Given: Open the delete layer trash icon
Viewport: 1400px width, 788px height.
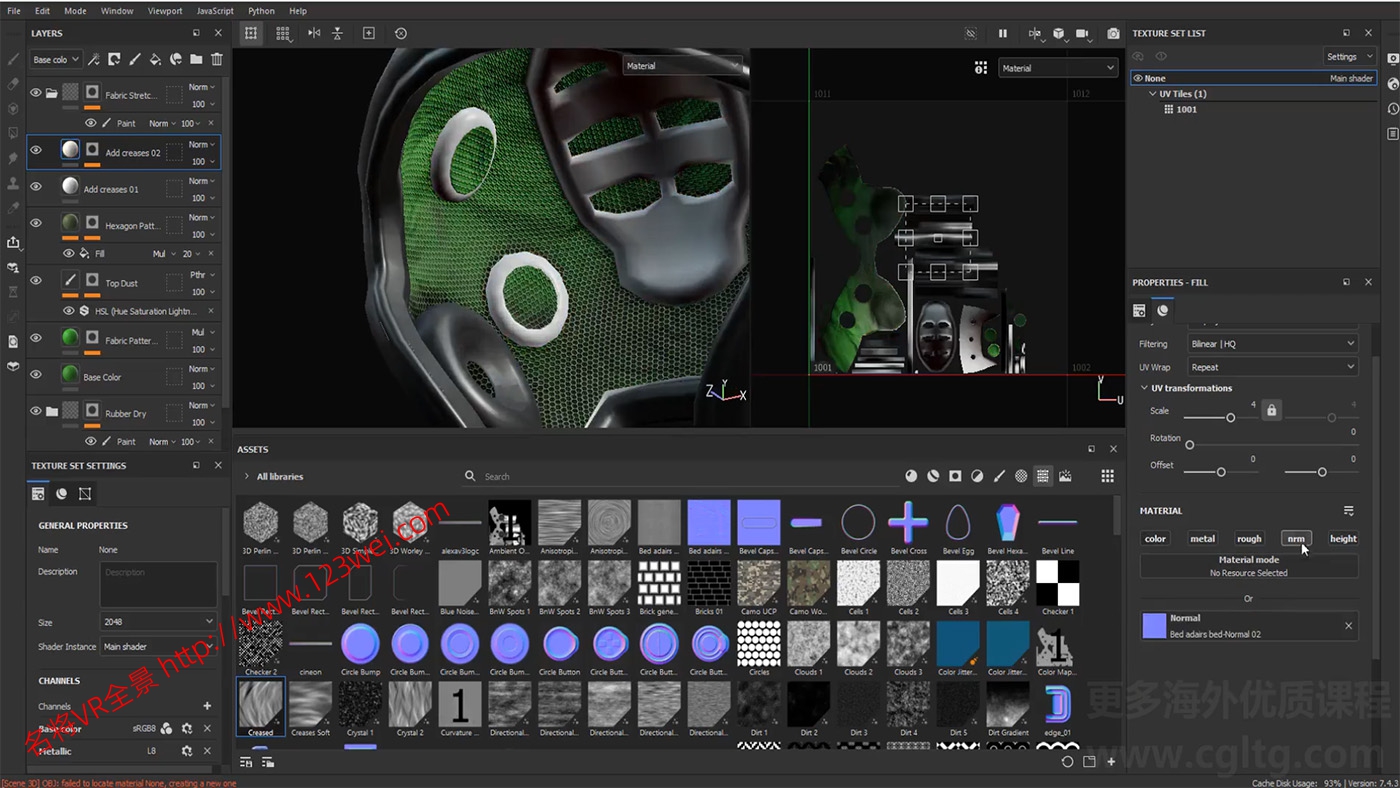Looking at the screenshot, I should [x=216, y=60].
